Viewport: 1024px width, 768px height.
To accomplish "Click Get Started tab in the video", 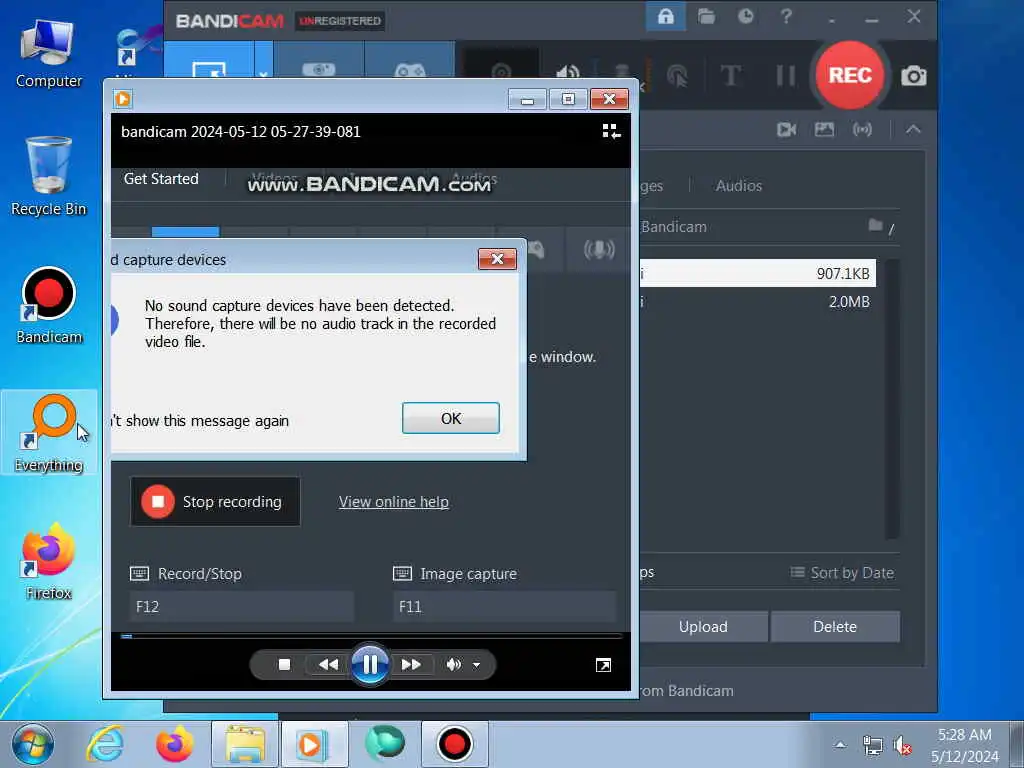I will 161,179.
